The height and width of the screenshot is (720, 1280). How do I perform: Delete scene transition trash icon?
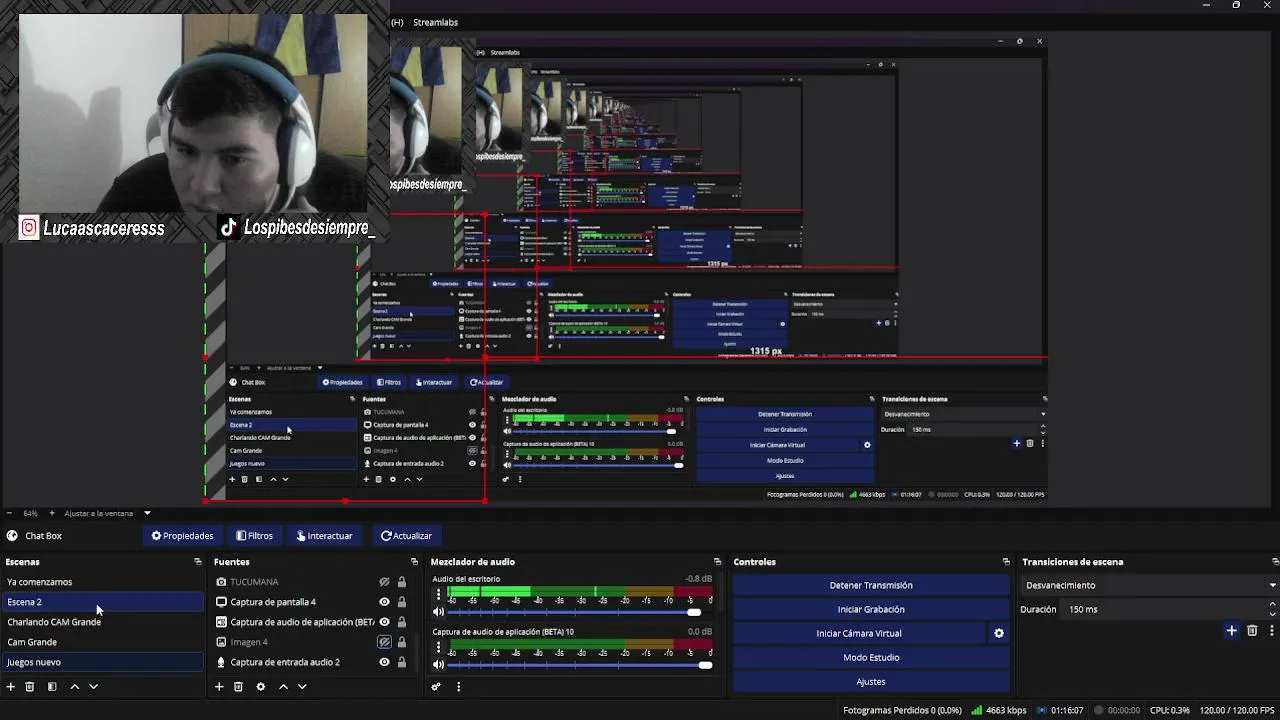[x=1252, y=631]
